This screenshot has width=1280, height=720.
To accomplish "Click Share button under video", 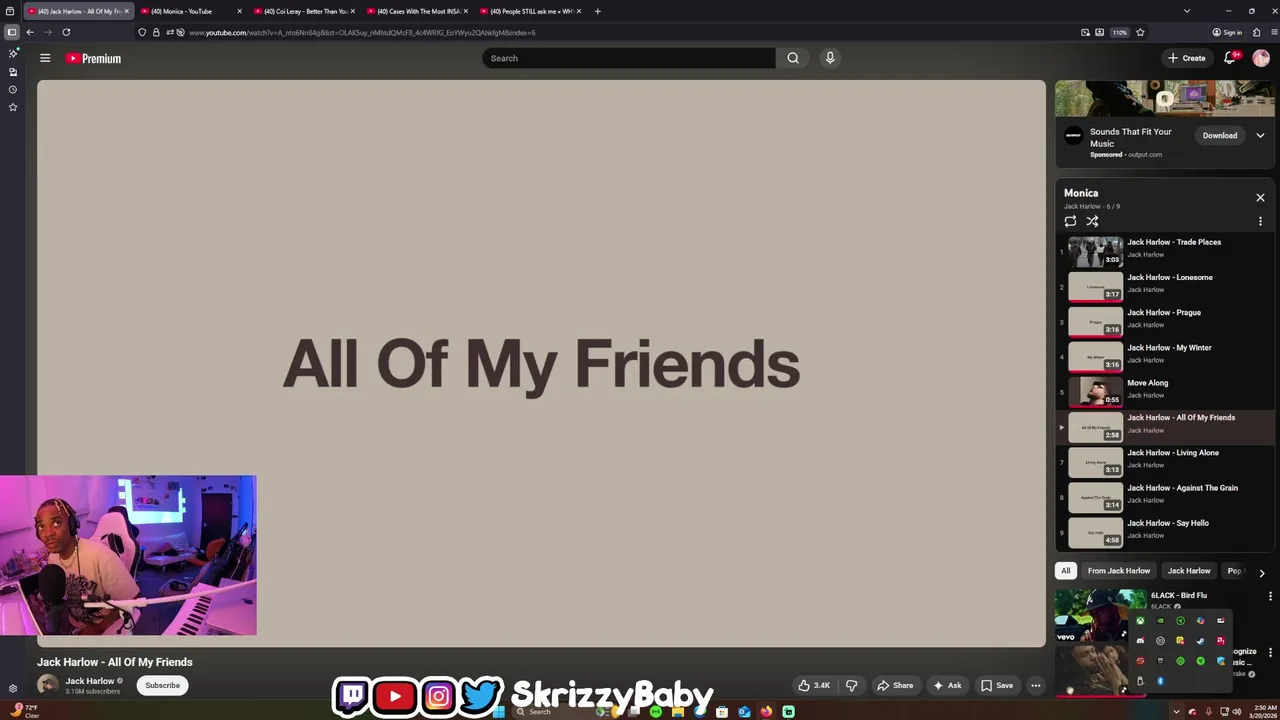I will pyautogui.click(x=895, y=685).
